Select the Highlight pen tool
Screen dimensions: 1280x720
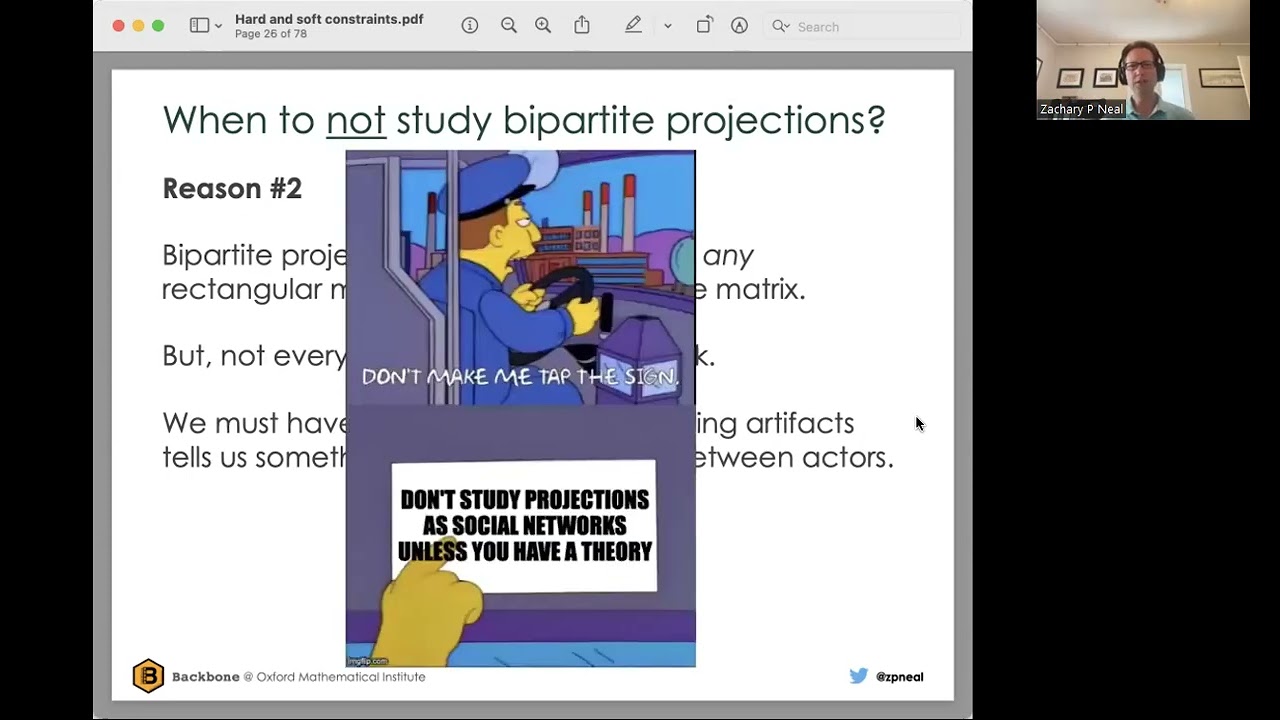click(x=633, y=26)
